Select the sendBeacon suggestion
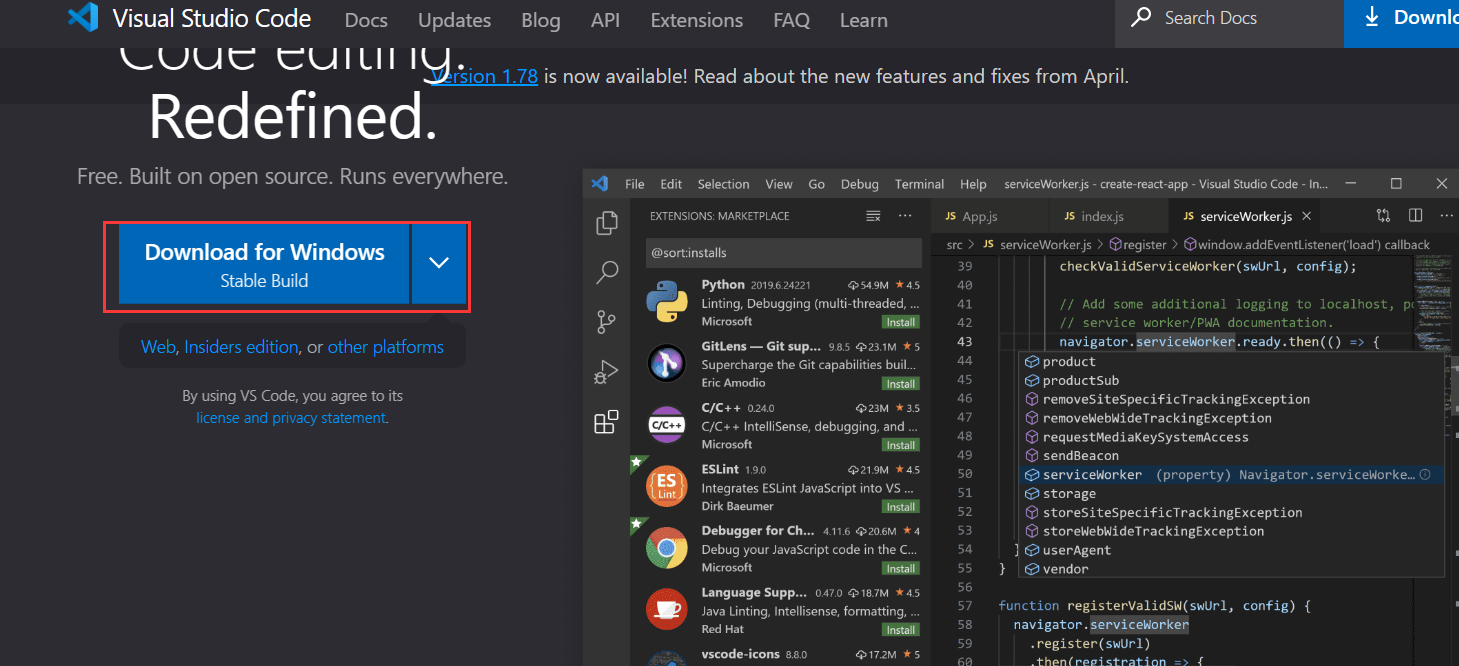The height and width of the screenshot is (666, 1459). (x=1231, y=456)
